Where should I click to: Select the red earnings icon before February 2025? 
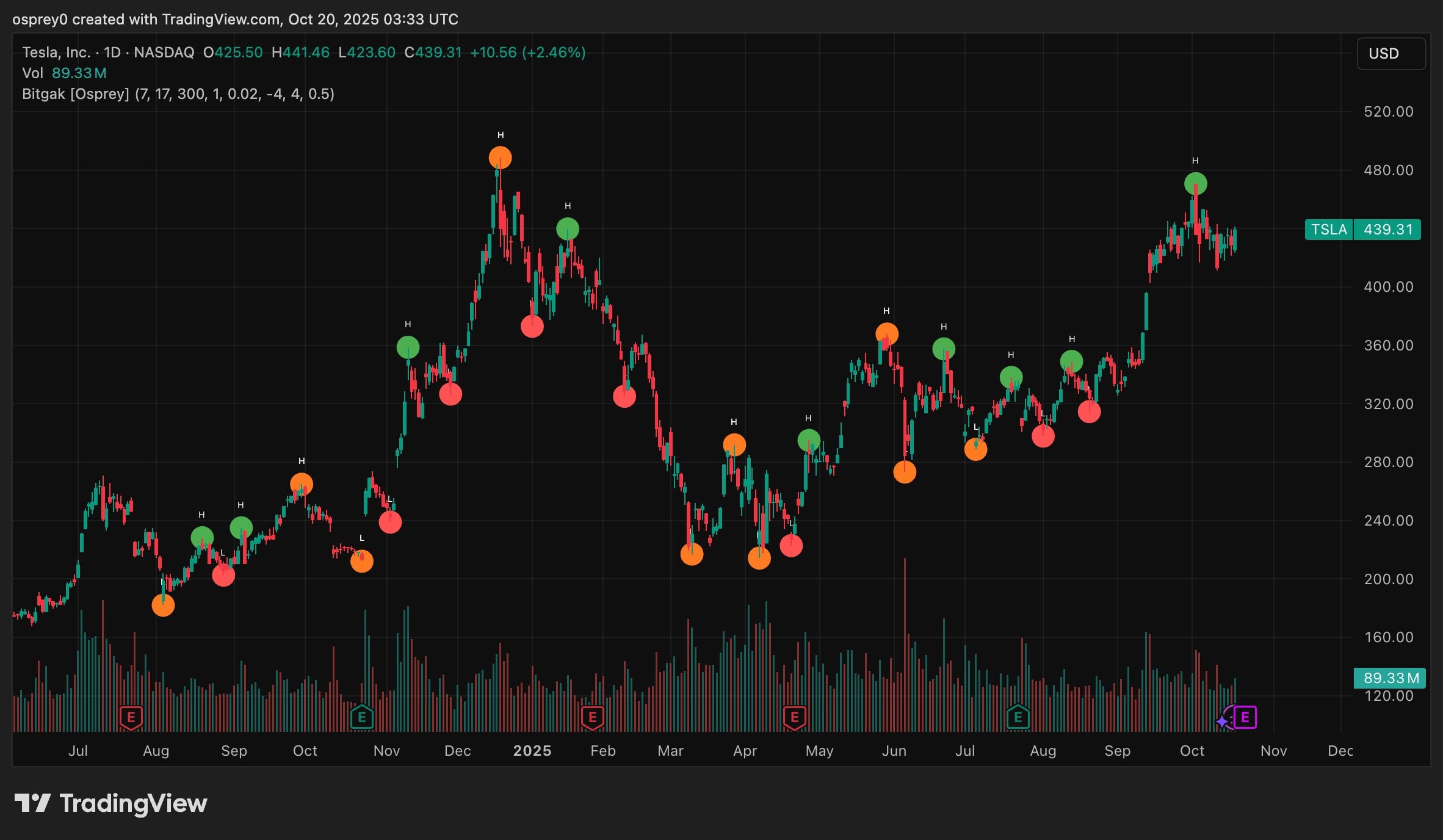[592, 718]
